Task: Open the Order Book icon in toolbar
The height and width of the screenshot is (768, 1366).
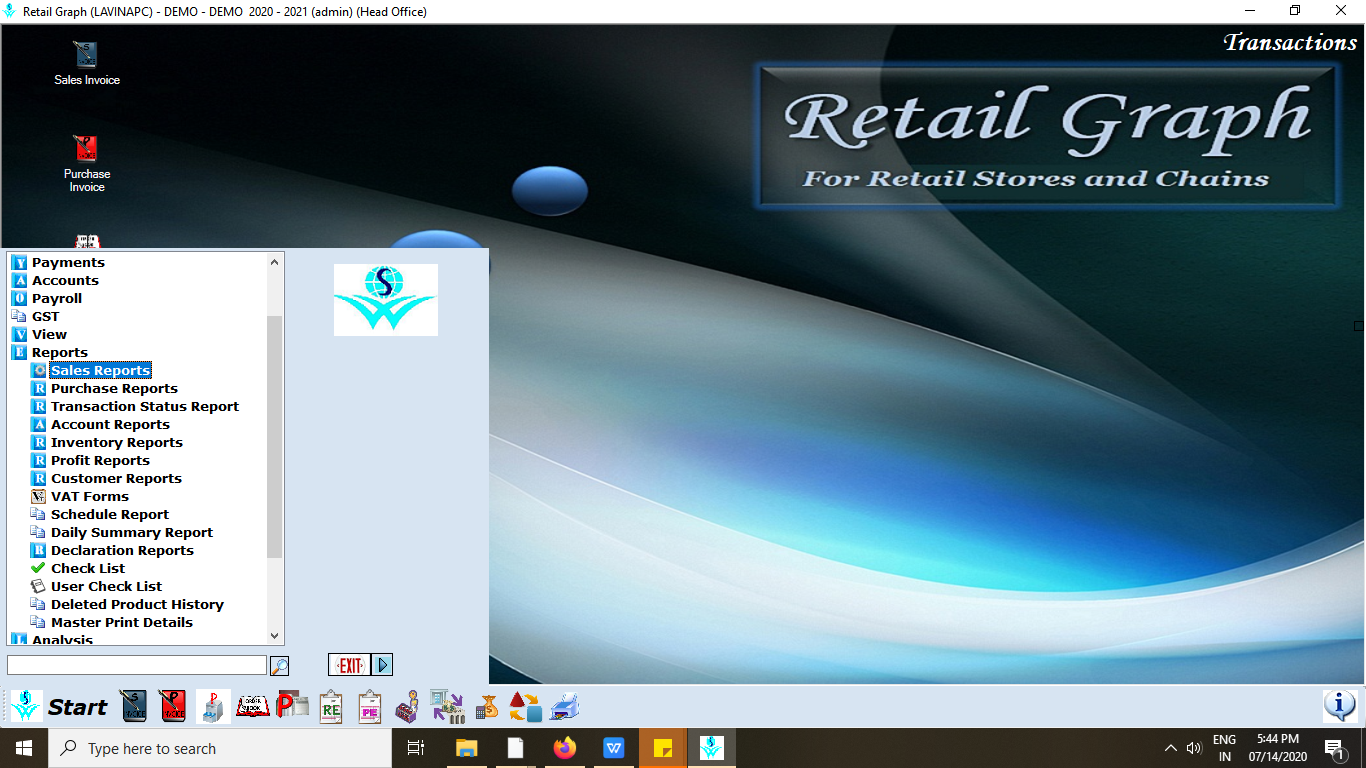Action: 253,707
